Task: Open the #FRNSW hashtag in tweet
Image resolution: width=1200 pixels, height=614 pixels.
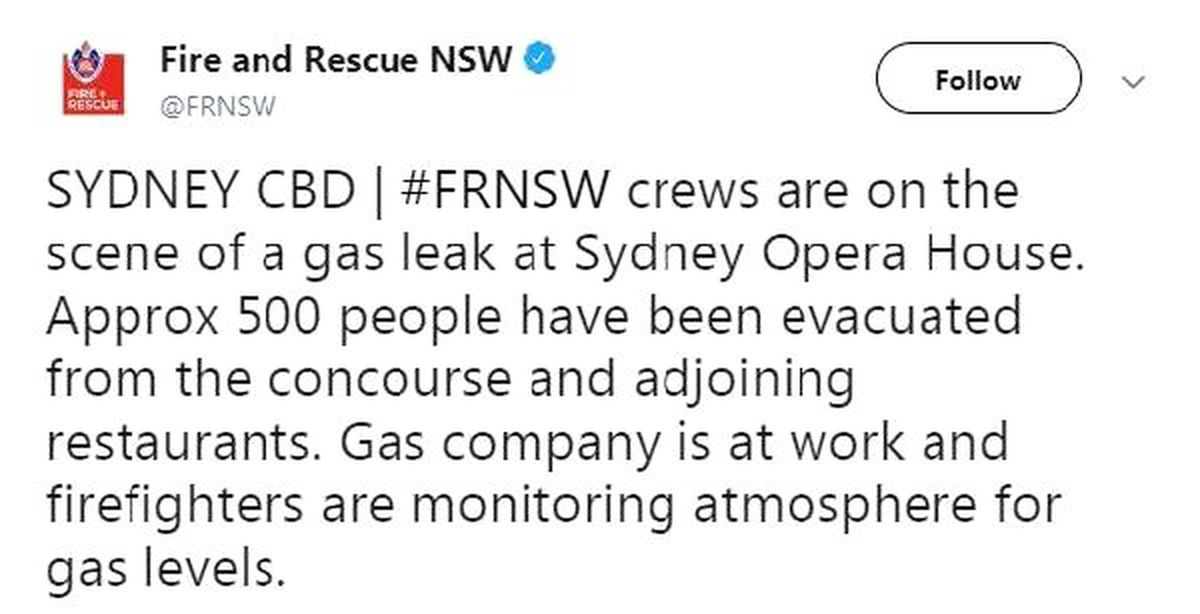Action: pos(508,189)
